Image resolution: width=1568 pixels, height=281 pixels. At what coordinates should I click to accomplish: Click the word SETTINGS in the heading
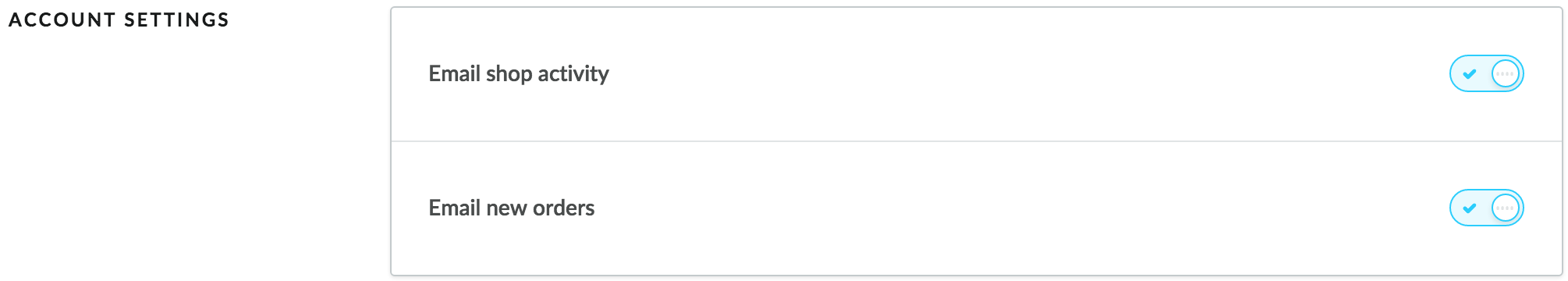pyautogui.click(x=177, y=20)
